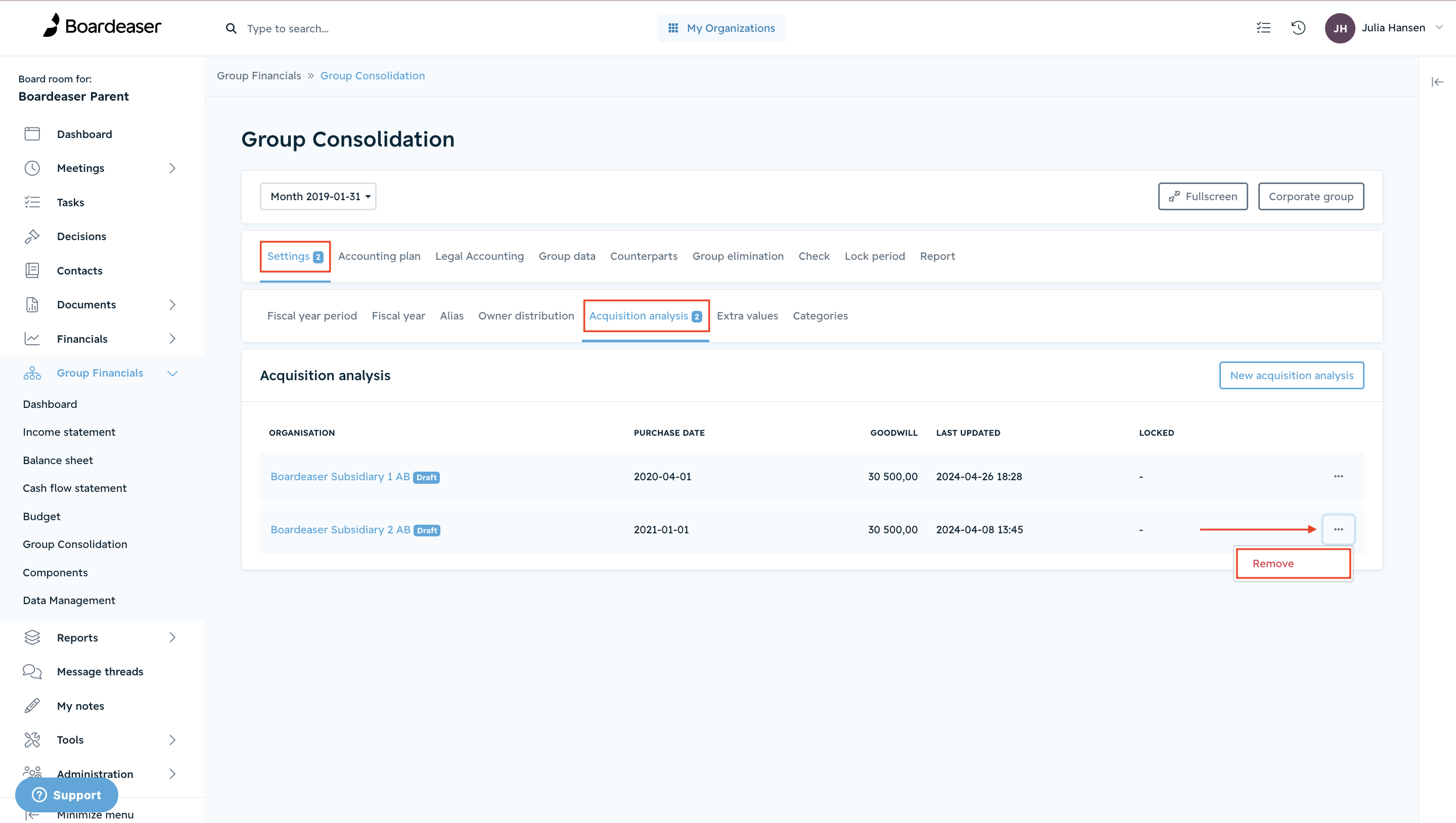The width and height of the screenshot is (1456, 823).
Task: Select the Extra values sub-tab
Action: [x=747, y=316]
